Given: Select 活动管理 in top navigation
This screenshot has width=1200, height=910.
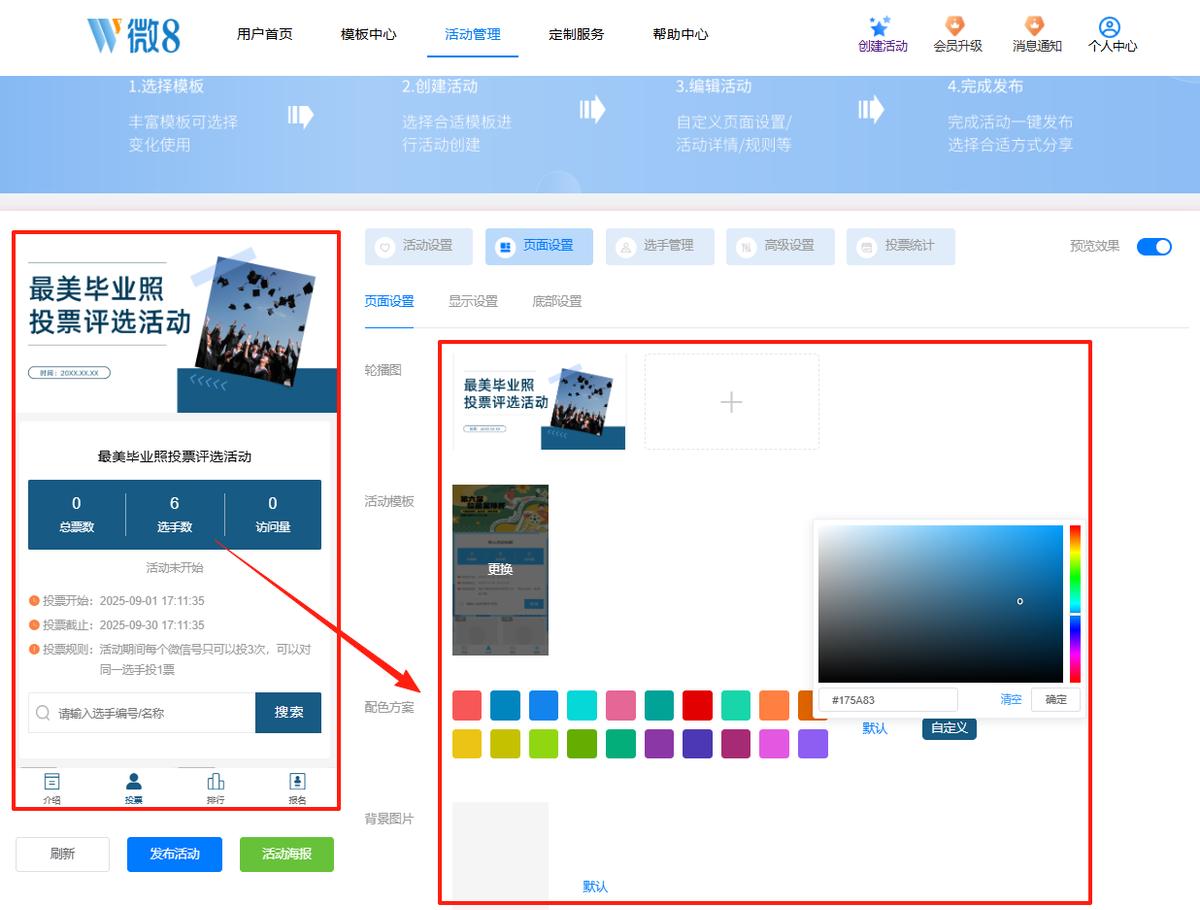Looking at the screenshot, I should pyautogui.click(x=473, y=34).
